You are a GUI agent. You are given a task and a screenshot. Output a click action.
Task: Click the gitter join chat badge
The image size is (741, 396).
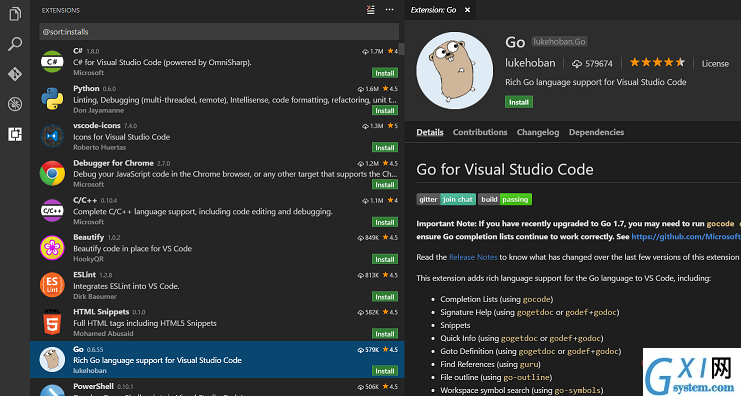tap(446, 199)
